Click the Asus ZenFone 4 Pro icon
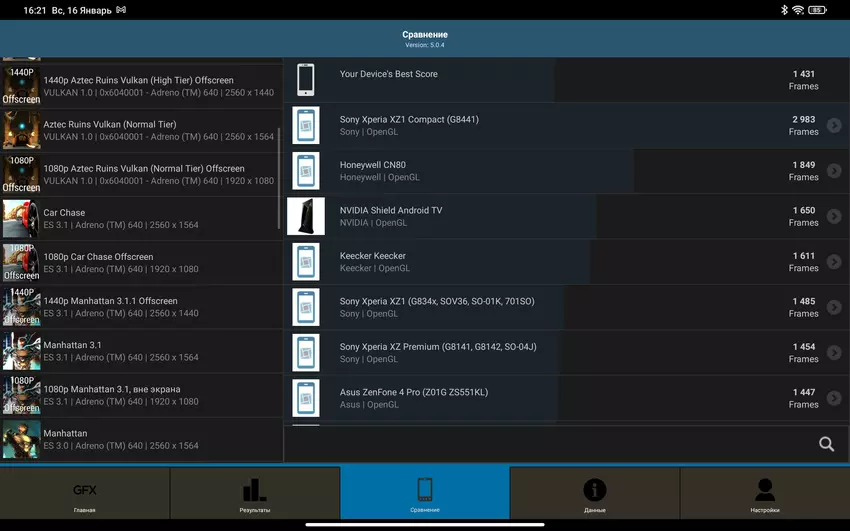This screenshot has height=531, width=850. pos(306,398)
